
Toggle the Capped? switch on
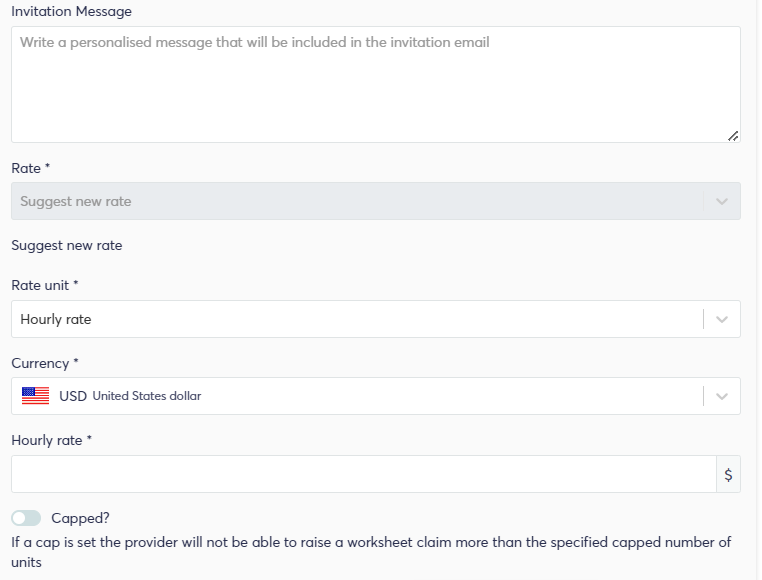pos(26,518)
